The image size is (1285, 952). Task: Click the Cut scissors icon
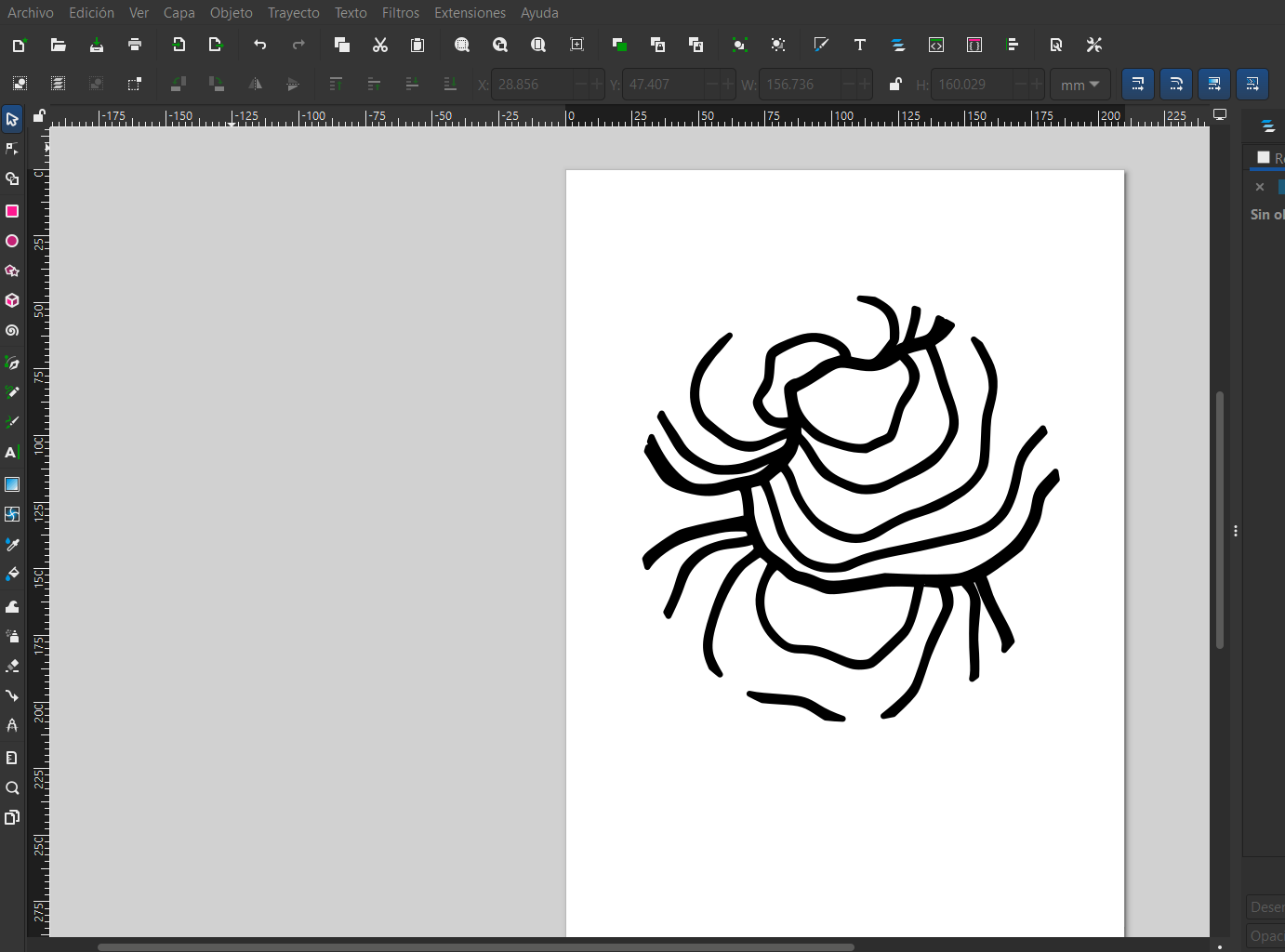pyautogui.click(x=380, y=45)
